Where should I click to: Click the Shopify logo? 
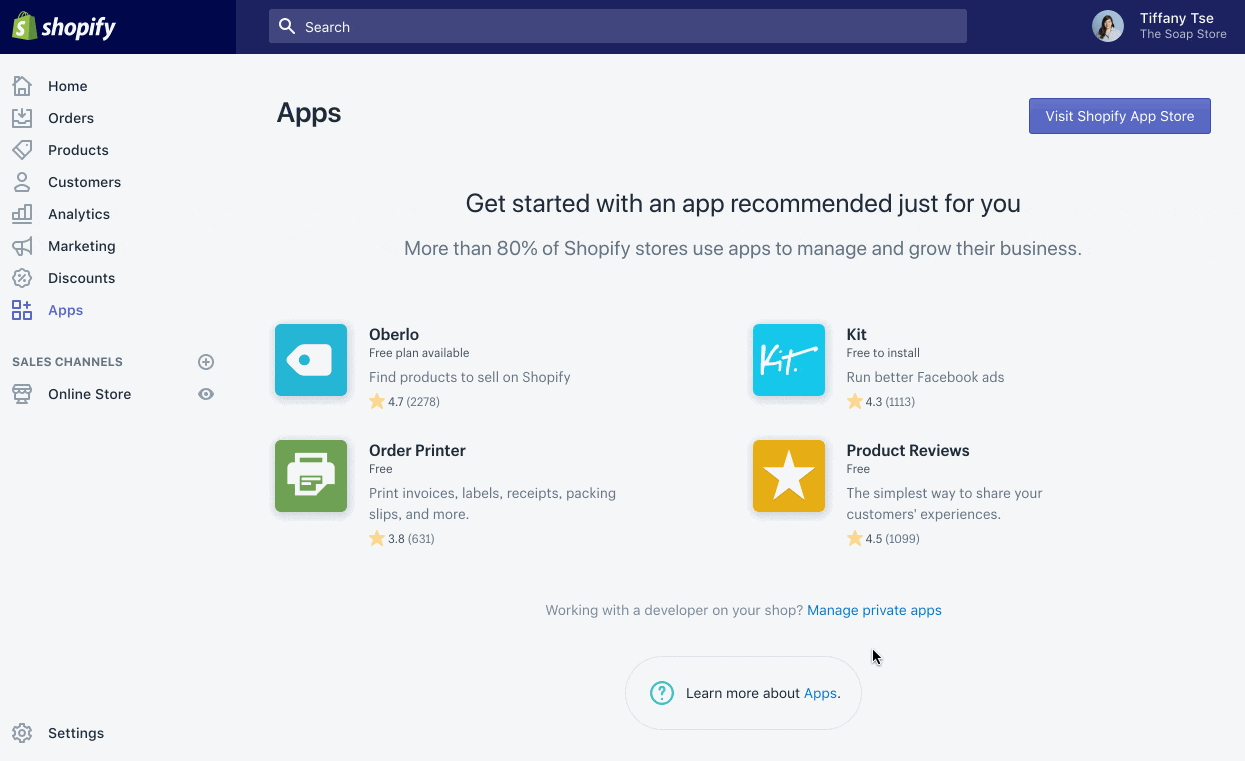tap(64, 27)
